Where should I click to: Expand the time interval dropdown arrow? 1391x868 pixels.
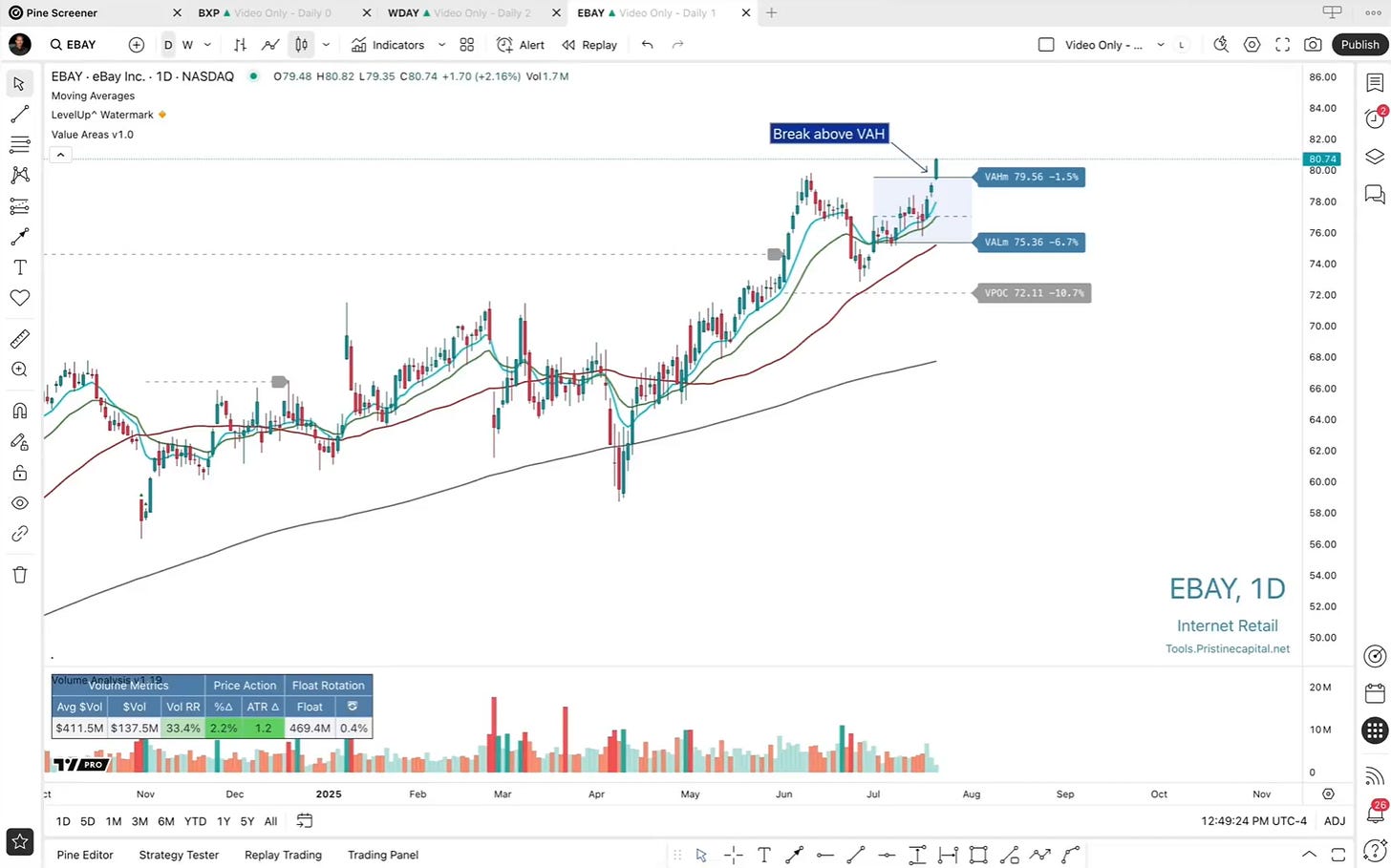tap(207, 45)
